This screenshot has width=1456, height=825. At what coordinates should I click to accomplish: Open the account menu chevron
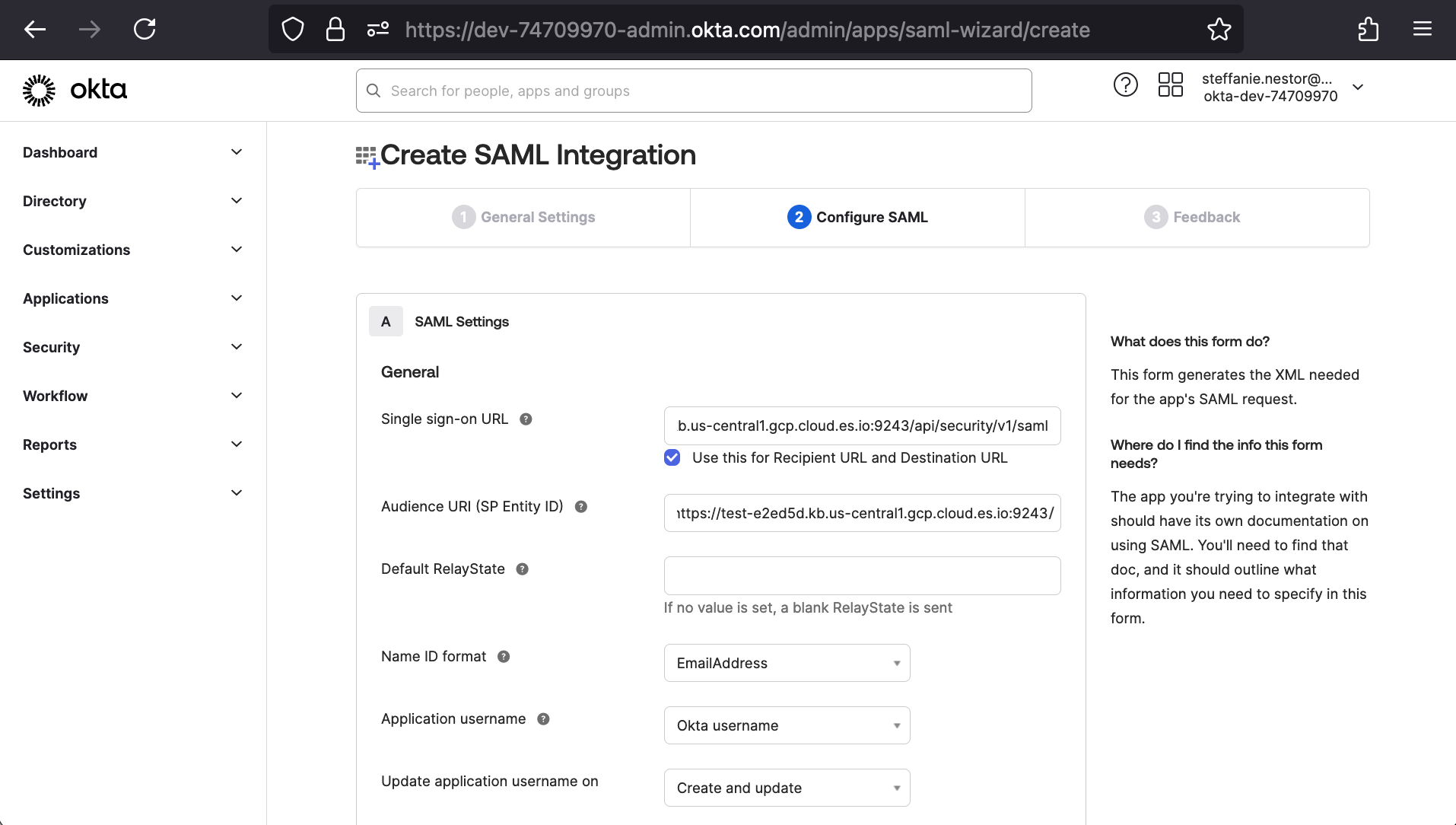point(1358,87)
